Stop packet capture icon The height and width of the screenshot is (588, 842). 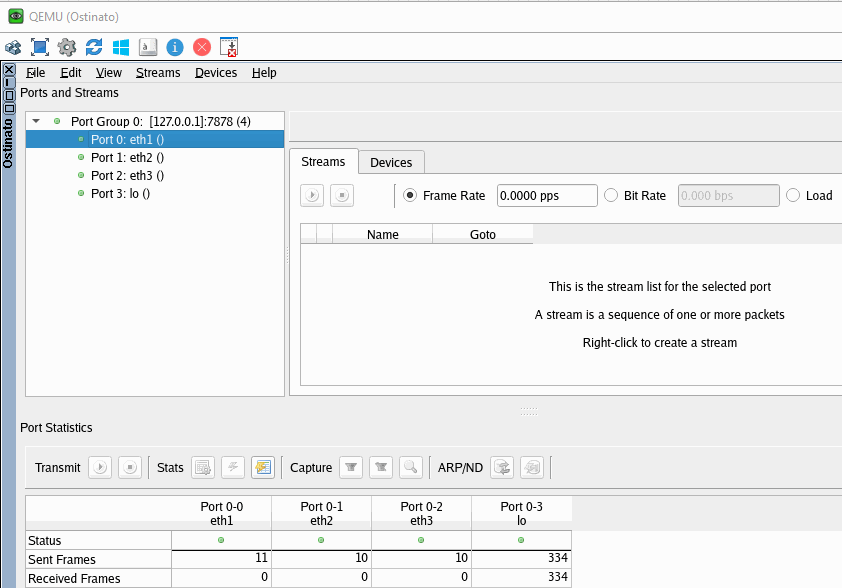(x=380, y=467)
